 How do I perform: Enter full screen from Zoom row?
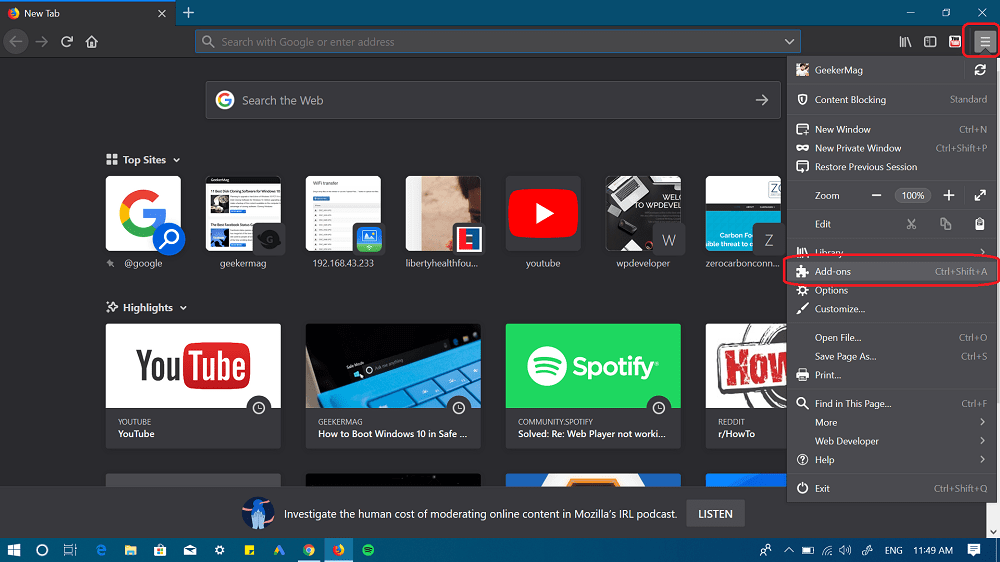[980, 196]
